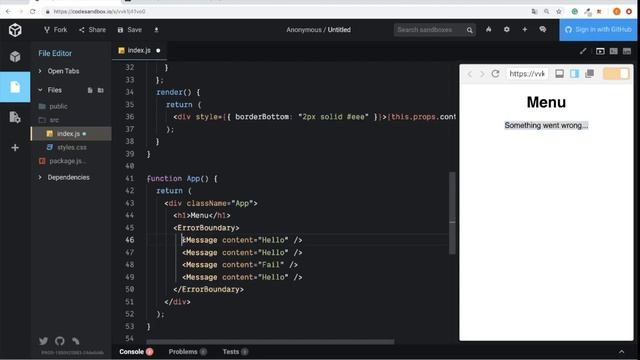
Task: Click the File Editor panel title
Action: (x=55, y=53)
